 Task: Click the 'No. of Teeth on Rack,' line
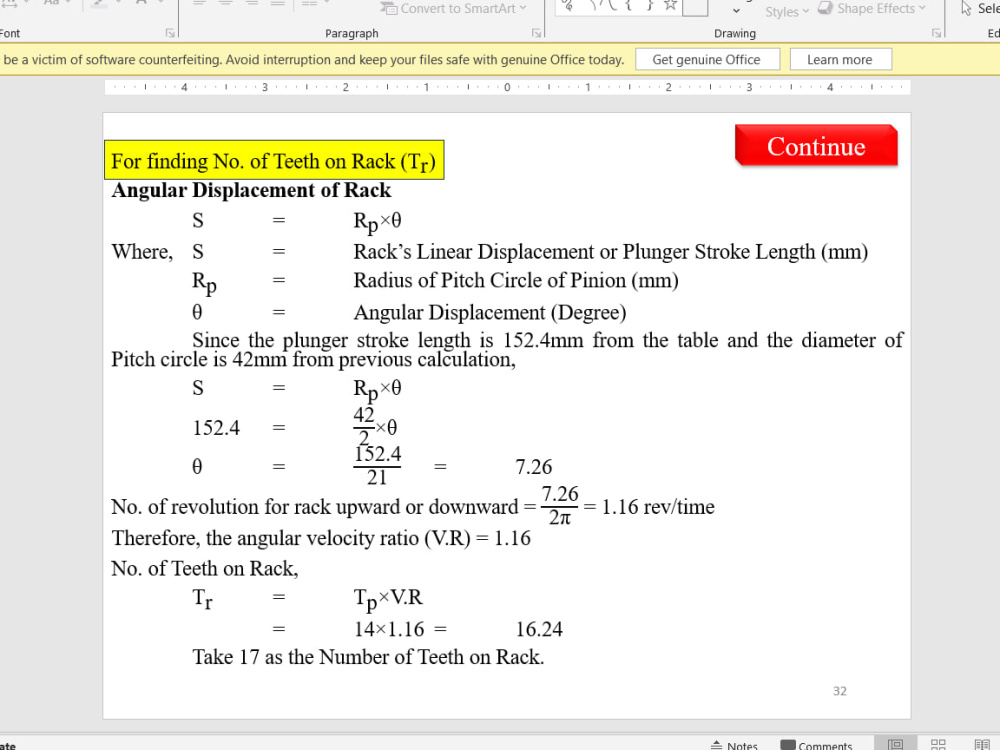tap(205, 568)
